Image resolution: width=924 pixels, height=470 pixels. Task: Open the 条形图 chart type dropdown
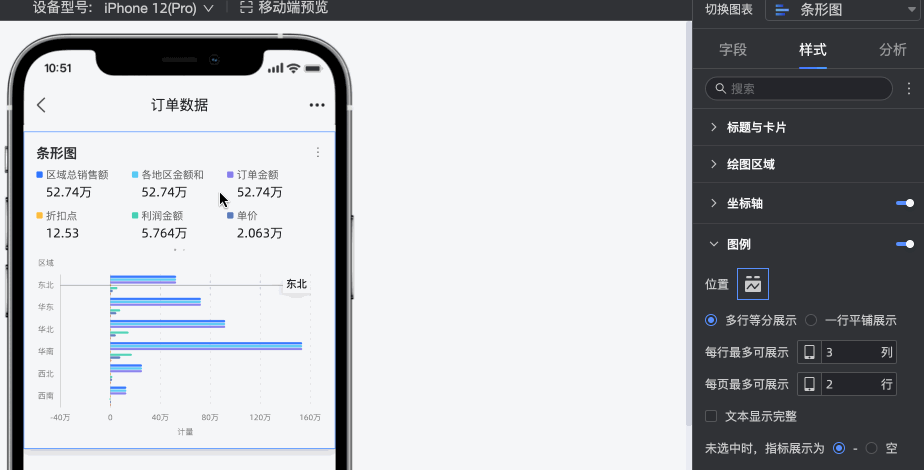(x=844, y=10)
